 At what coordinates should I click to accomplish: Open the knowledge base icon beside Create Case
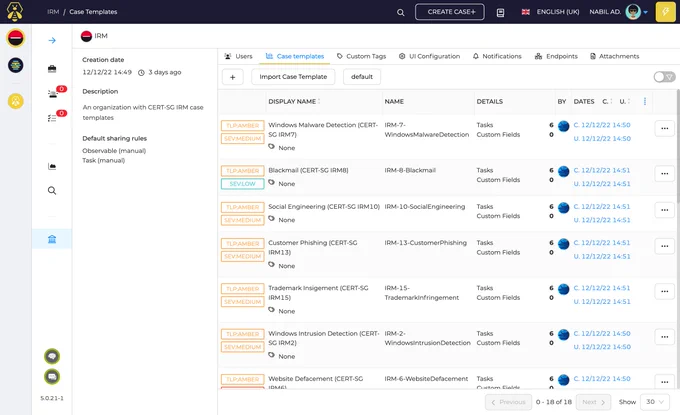coord(500,12)
